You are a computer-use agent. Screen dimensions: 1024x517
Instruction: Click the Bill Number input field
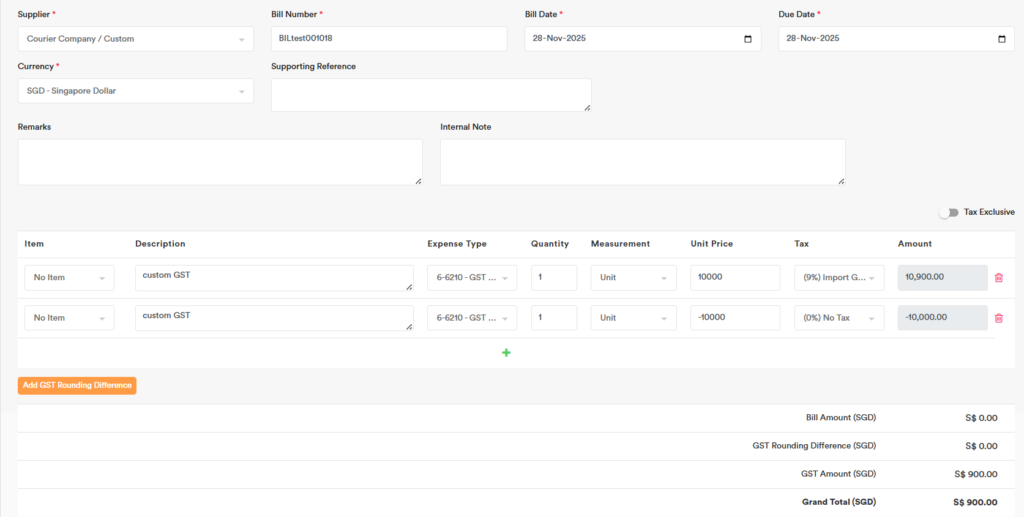[389, 39]
